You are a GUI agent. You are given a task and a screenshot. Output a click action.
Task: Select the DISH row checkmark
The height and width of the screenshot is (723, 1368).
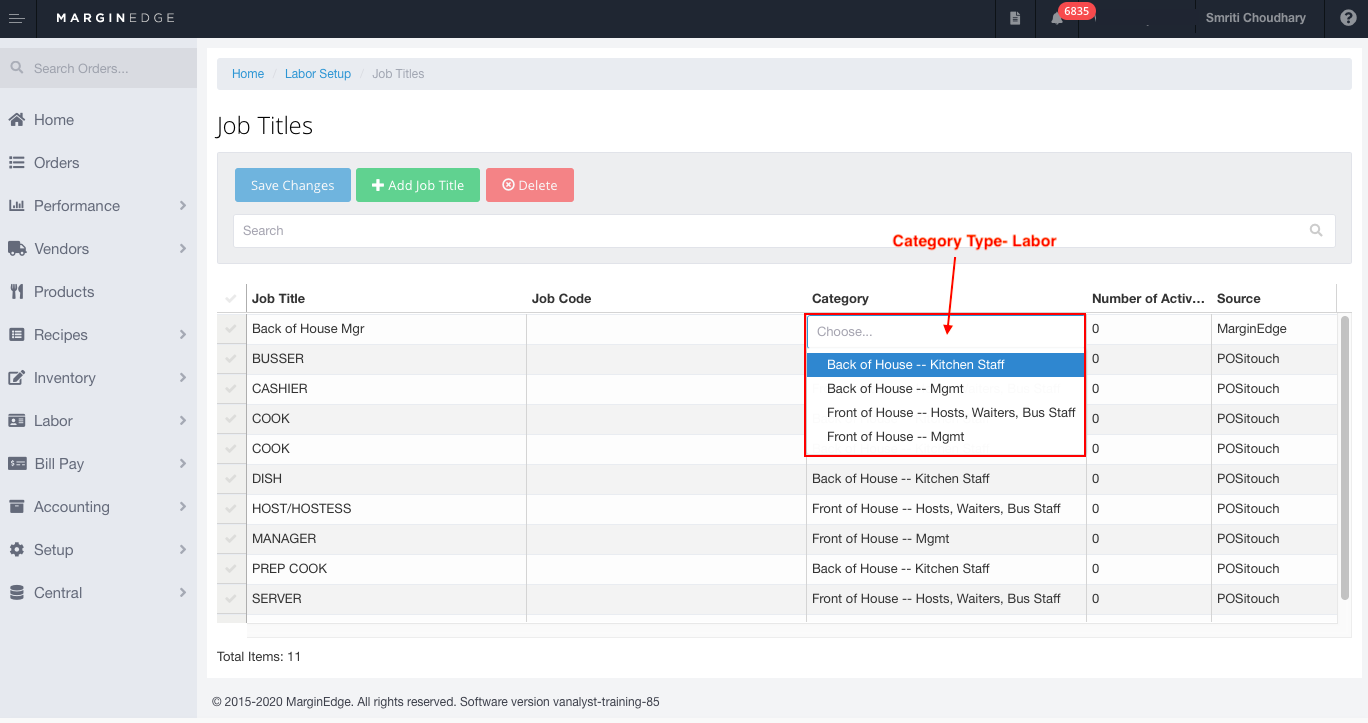pyautogui.click(x=231, y=478)
